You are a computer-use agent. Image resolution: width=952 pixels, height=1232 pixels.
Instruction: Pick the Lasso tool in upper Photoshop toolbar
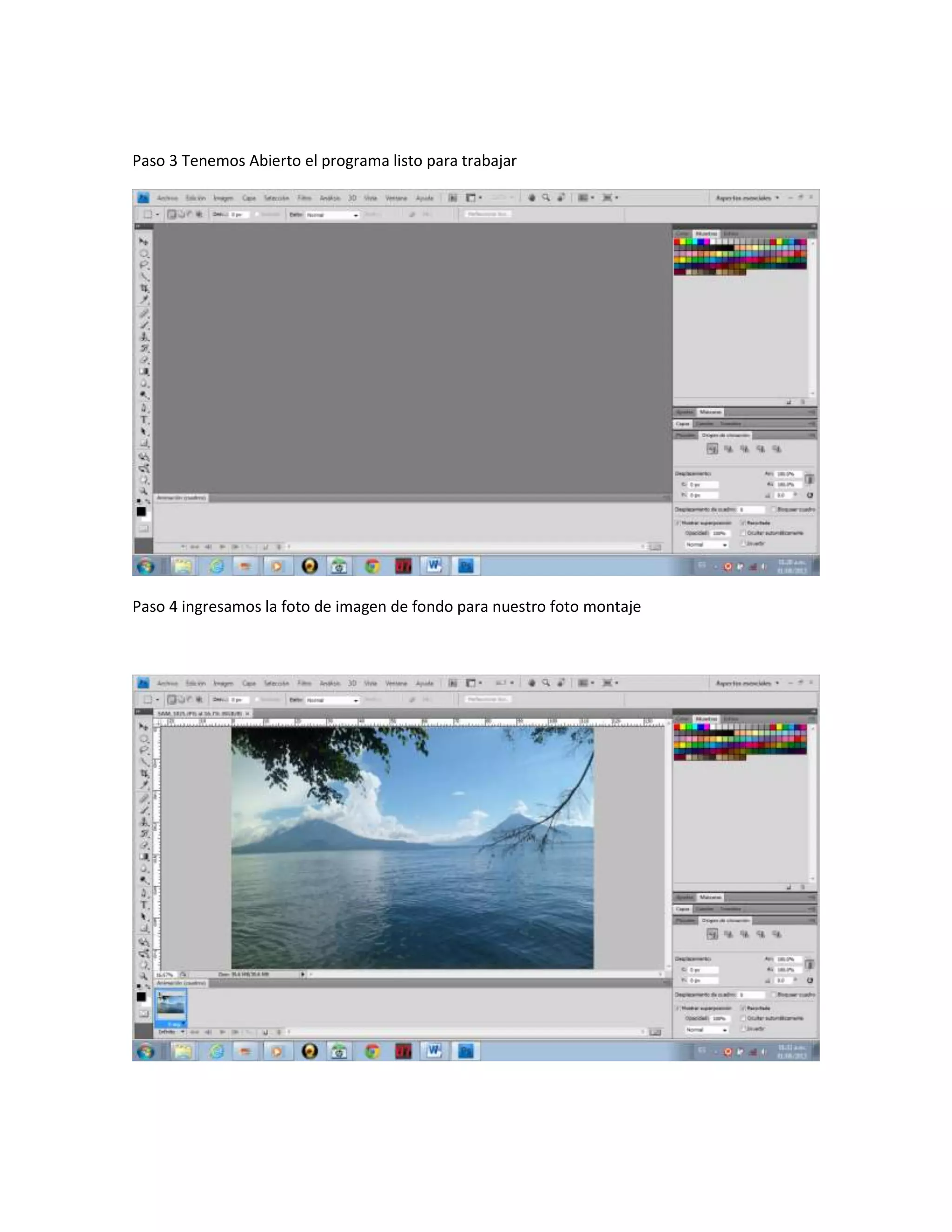[145, 265]
